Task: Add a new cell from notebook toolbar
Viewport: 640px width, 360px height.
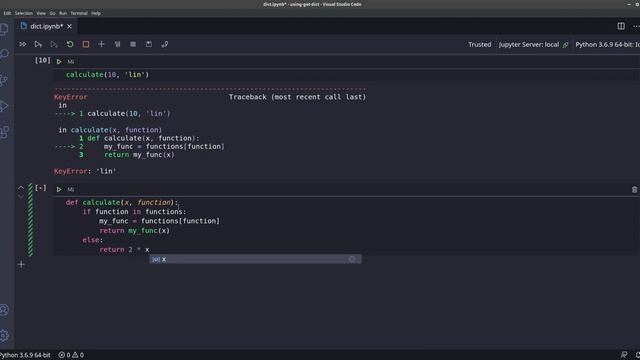Action: pos(101,44)
